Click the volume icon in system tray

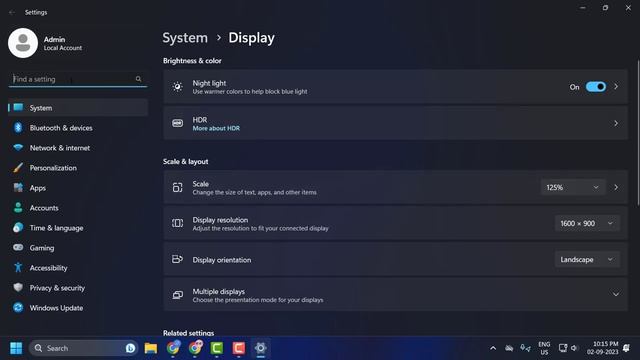click(x=575, y=348)
